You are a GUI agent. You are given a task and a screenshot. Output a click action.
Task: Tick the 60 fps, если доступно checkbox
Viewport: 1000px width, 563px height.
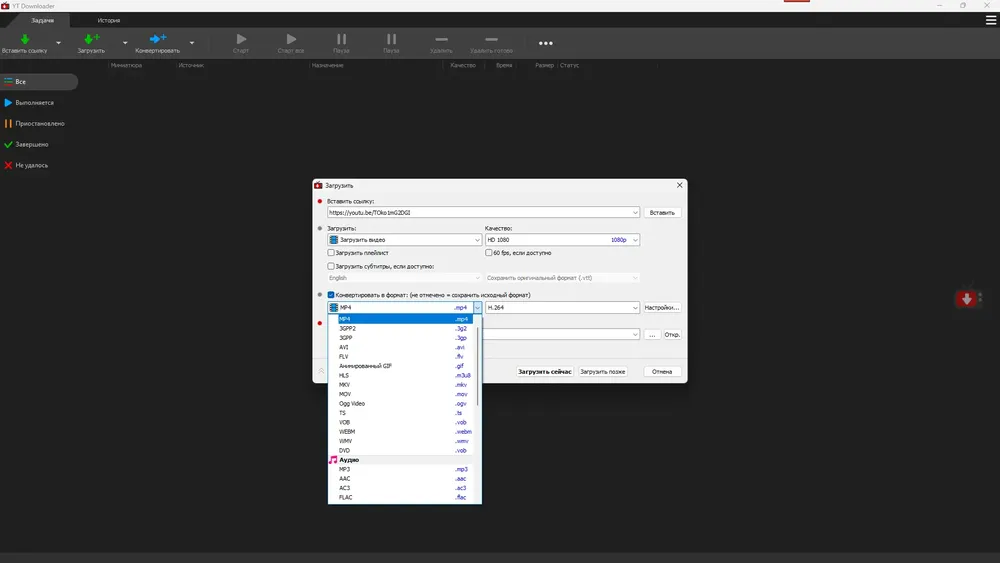pyautogui.click(x=488, y=253)
